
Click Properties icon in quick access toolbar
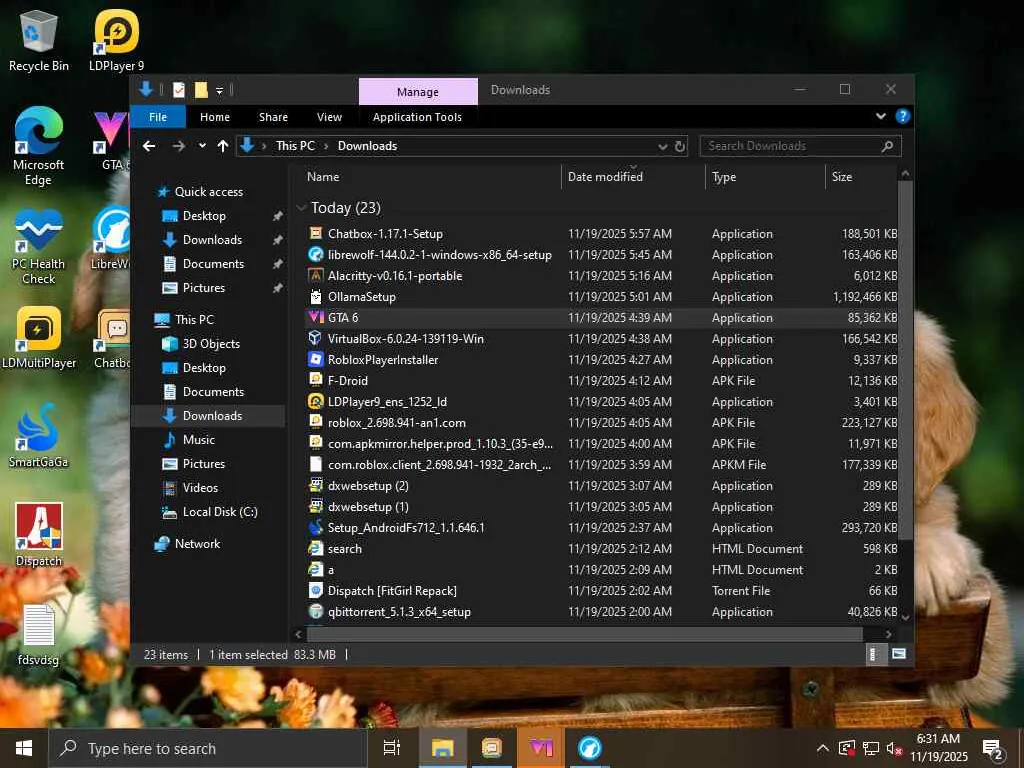point(179,90)
